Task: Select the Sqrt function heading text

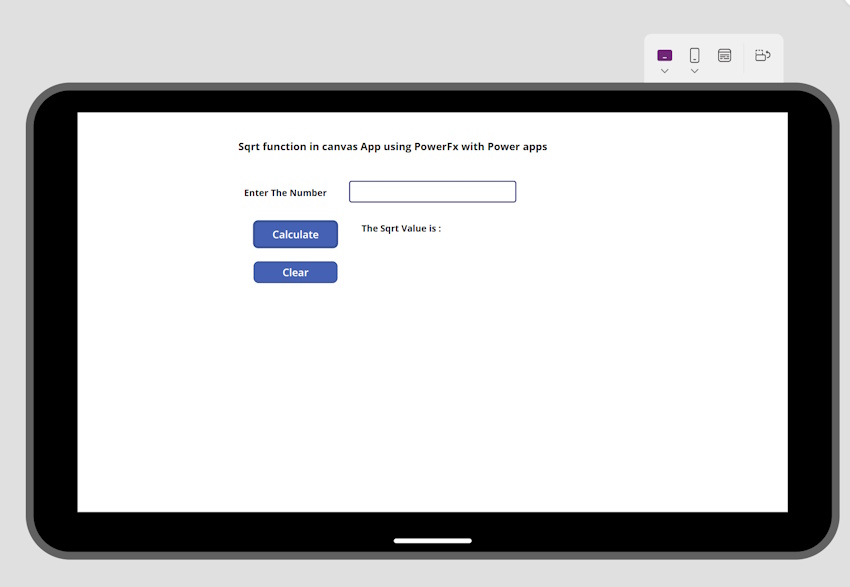Action: tap(392, 147)
